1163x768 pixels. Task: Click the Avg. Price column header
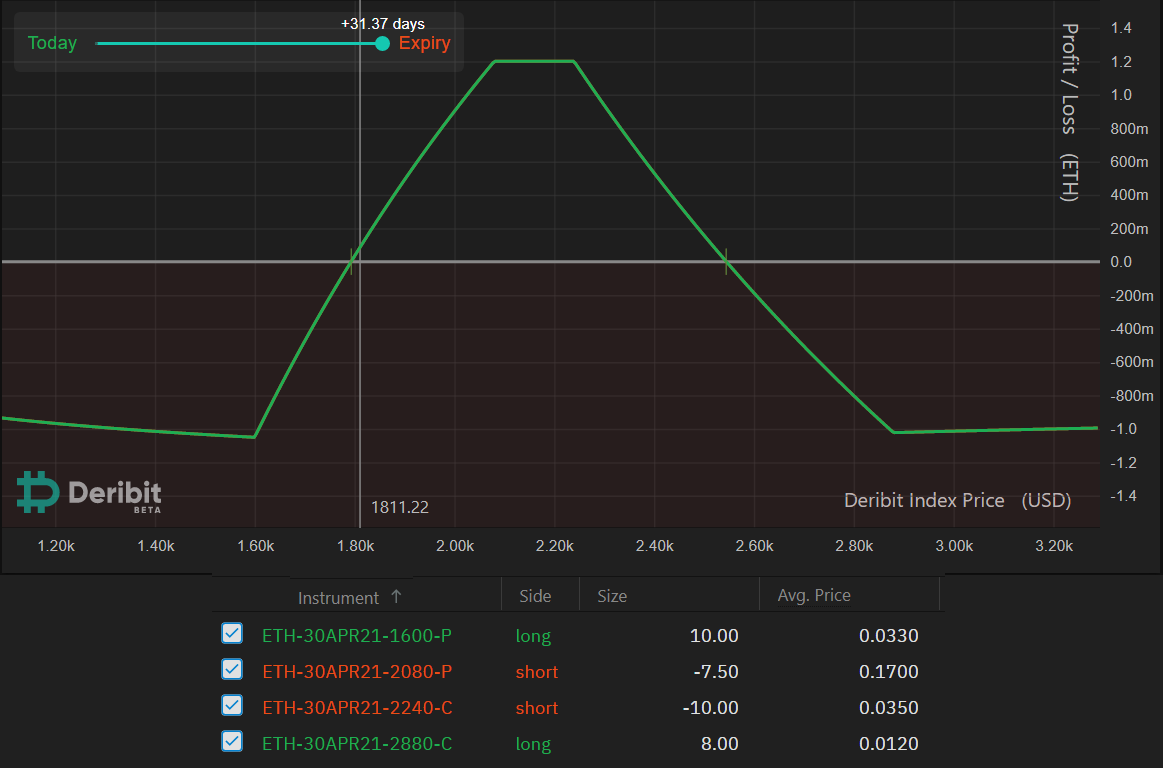pyautogui.click(x=814, y=596)
